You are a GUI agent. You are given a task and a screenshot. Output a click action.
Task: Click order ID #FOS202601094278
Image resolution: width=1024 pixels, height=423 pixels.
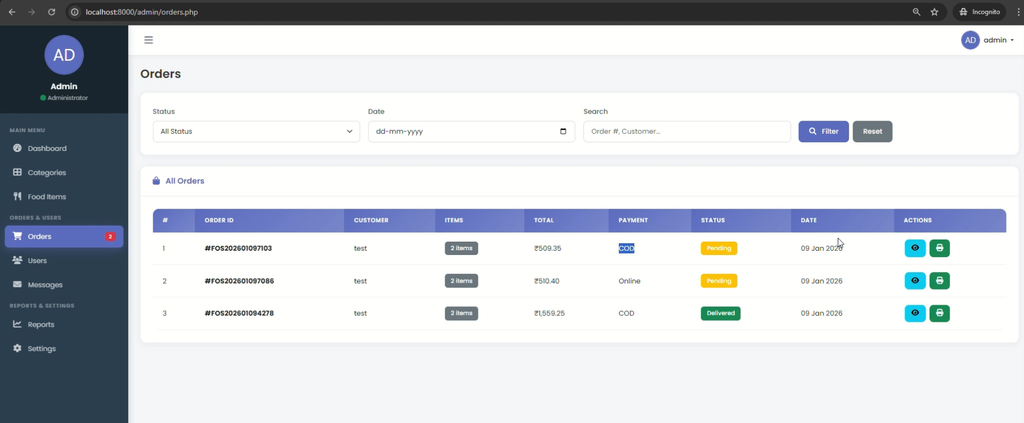239,313
